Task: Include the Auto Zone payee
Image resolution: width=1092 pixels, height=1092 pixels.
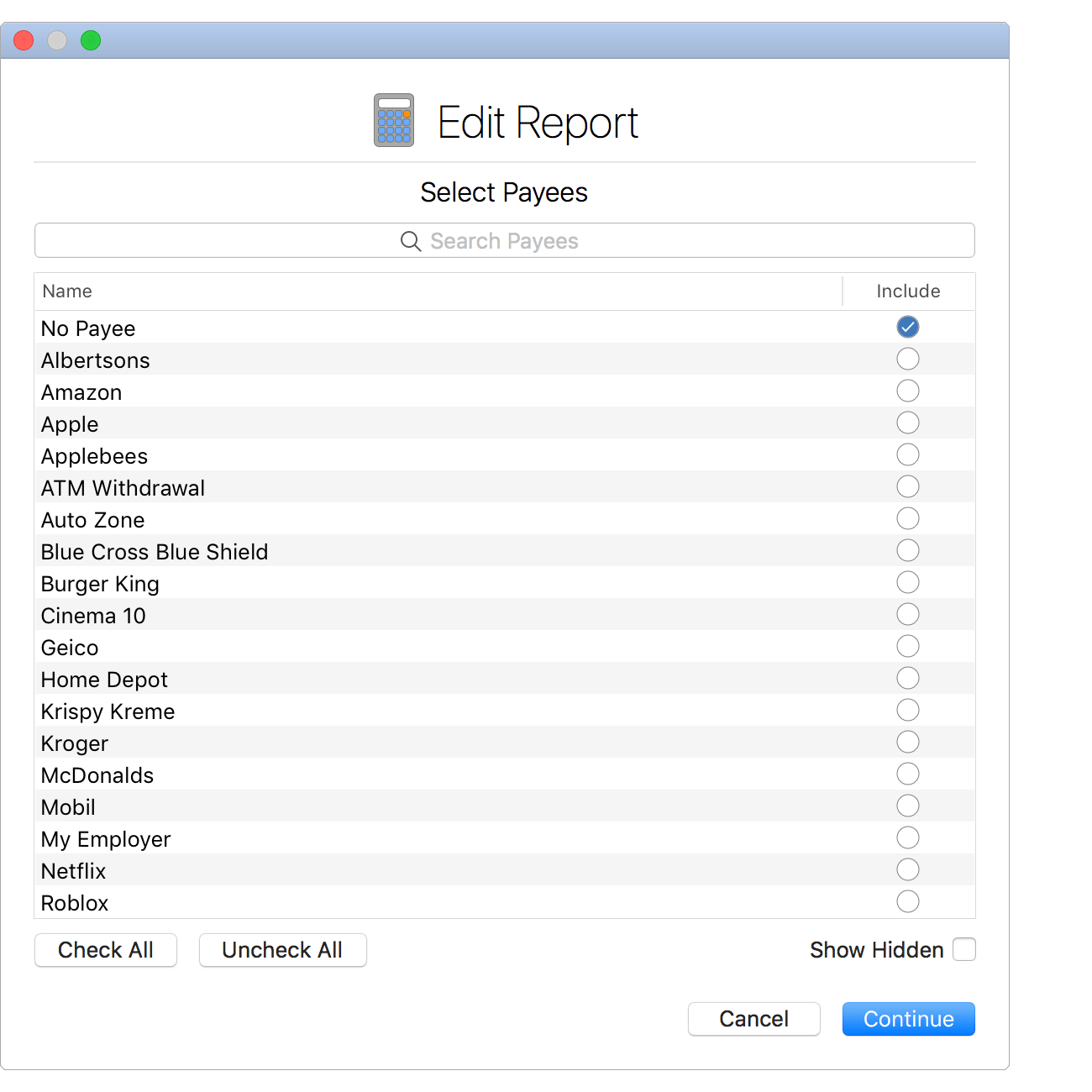Action: point(908,518)
